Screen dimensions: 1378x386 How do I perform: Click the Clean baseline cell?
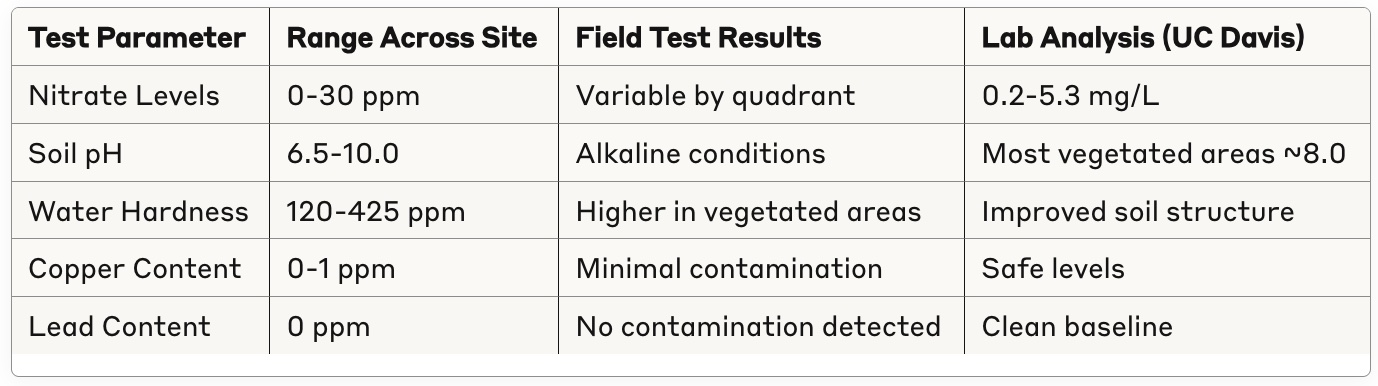pos(1077,326)
